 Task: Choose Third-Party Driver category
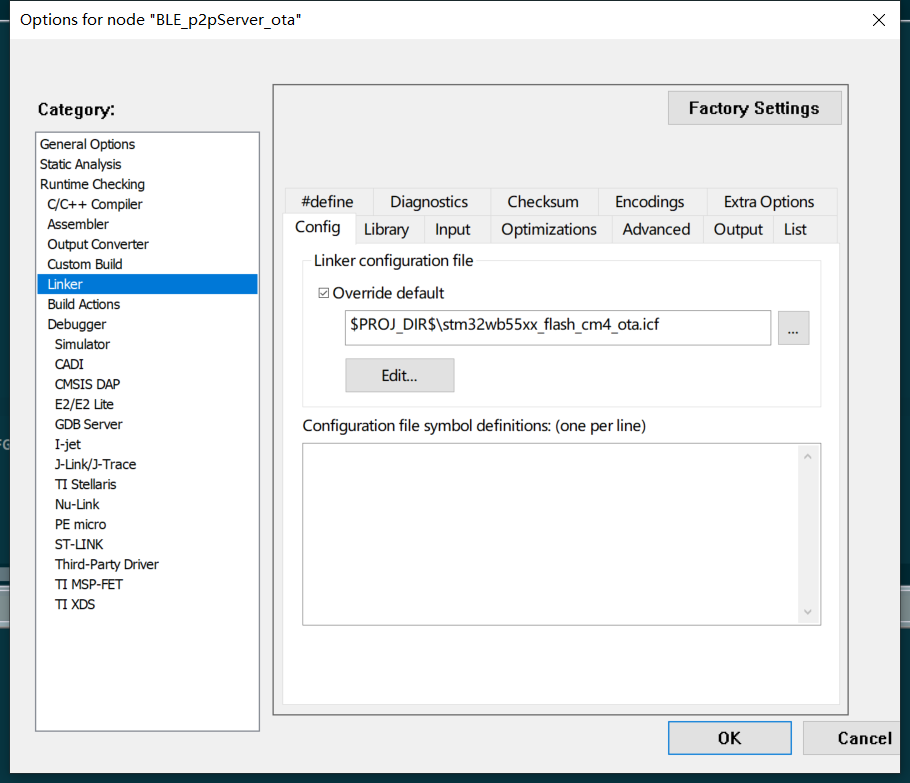pos(147,565)
